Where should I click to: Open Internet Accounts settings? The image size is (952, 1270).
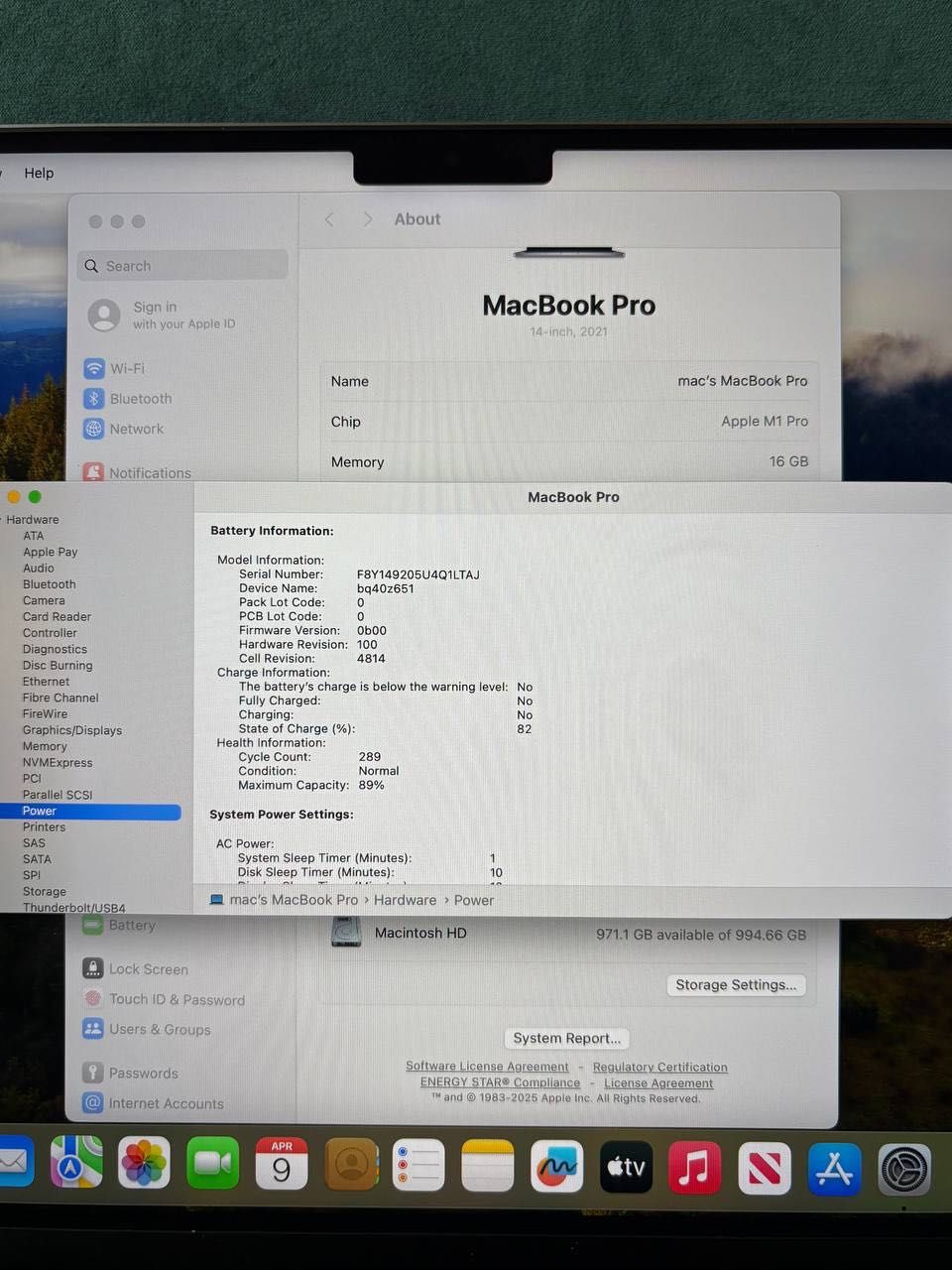(154, 1103)
